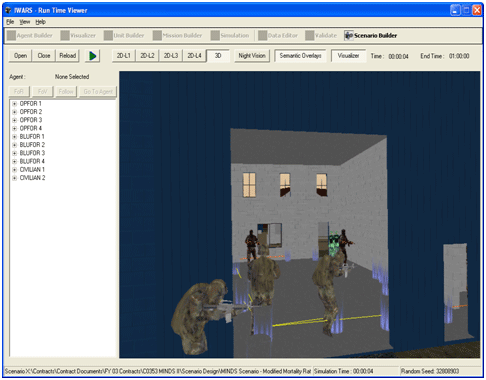Image resolution: width=486 pixels, height=380 pixels.
Task: Open the Simulation module icon
Action: (x=215, y=35)
